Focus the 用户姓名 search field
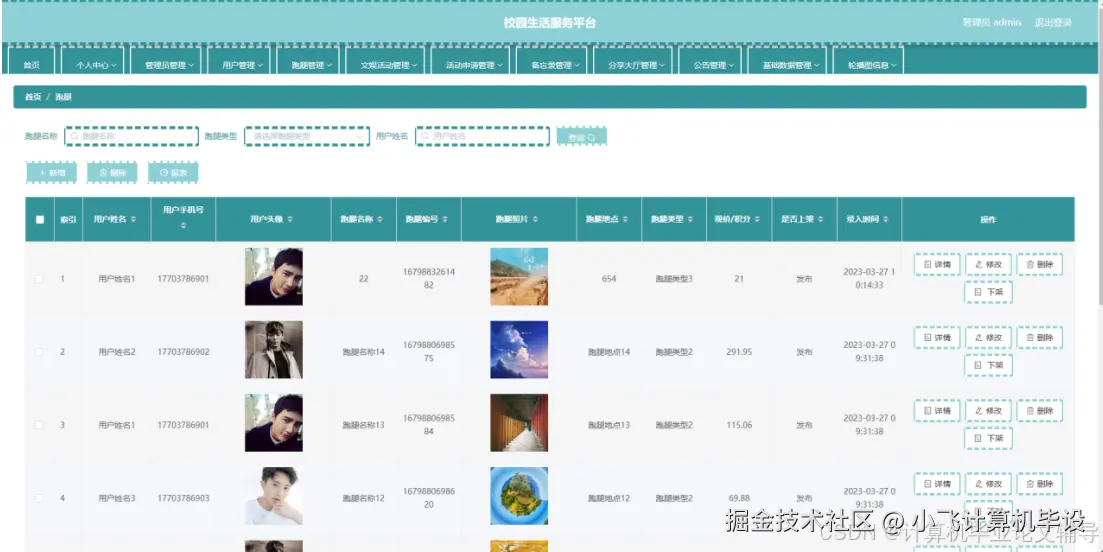 pos(482,136)
